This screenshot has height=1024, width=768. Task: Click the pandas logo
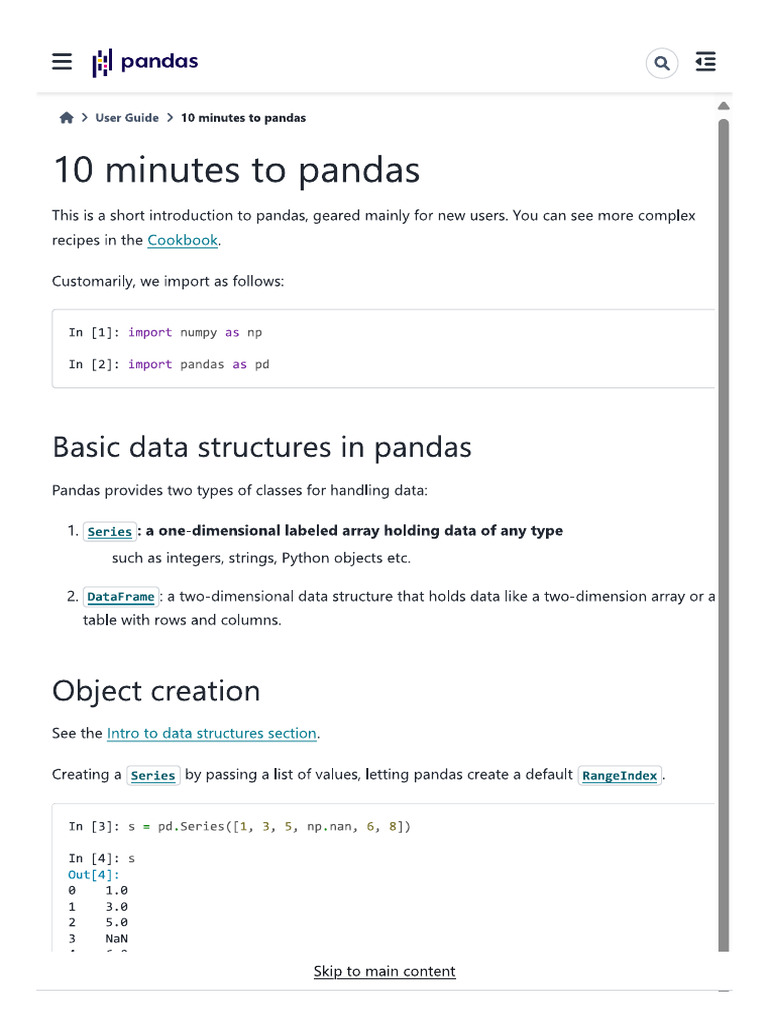coord(145,63)
